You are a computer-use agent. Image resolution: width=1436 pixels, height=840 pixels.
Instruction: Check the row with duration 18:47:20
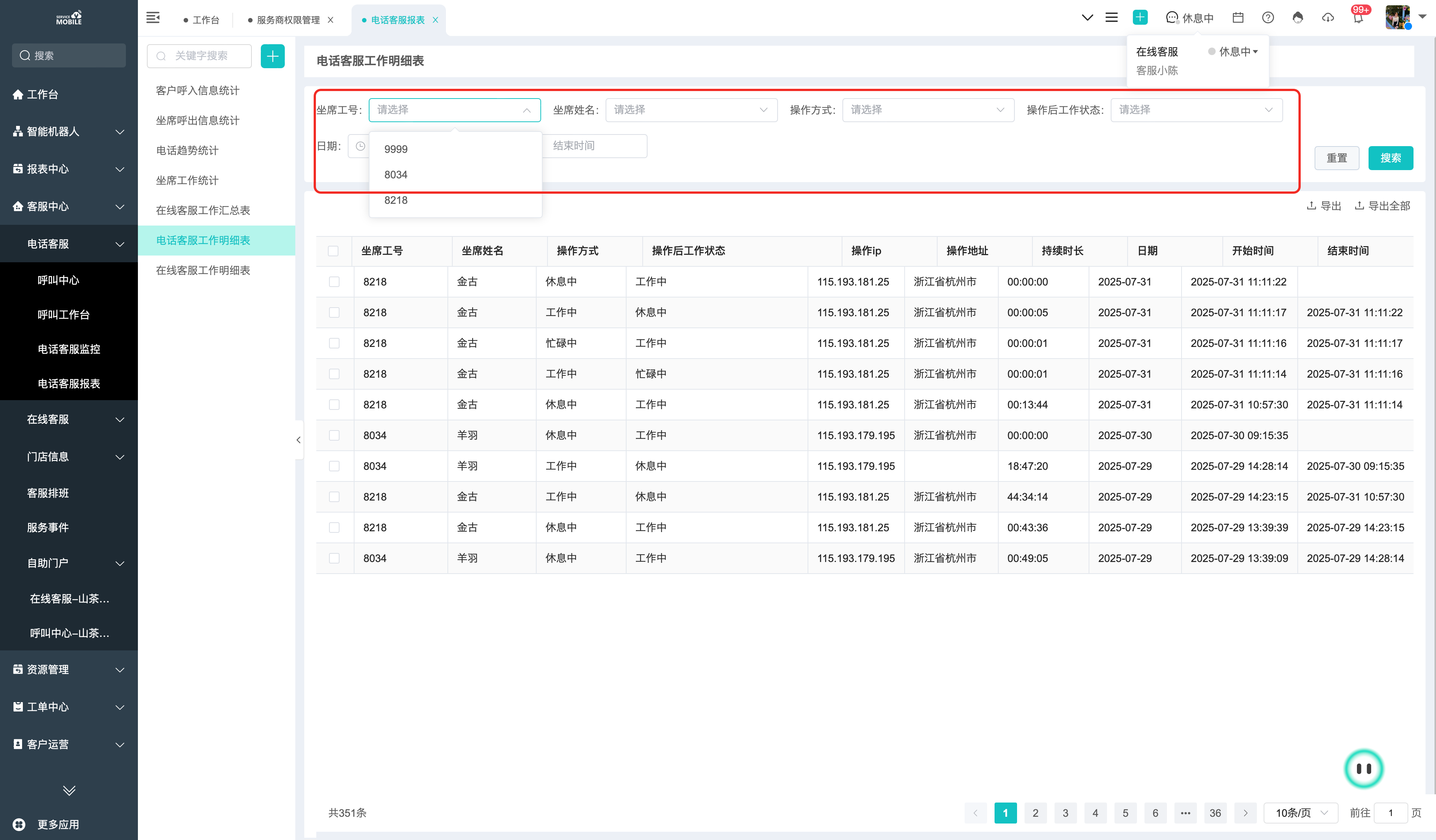(334, 466)
